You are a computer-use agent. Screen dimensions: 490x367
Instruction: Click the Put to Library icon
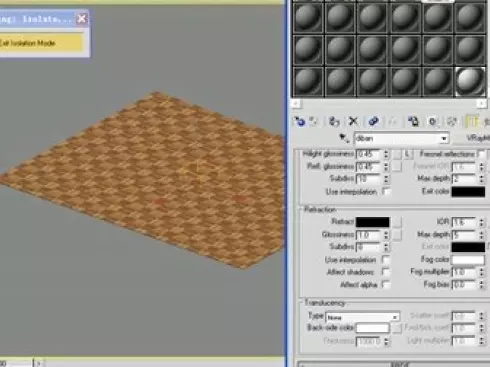[413, 122]
